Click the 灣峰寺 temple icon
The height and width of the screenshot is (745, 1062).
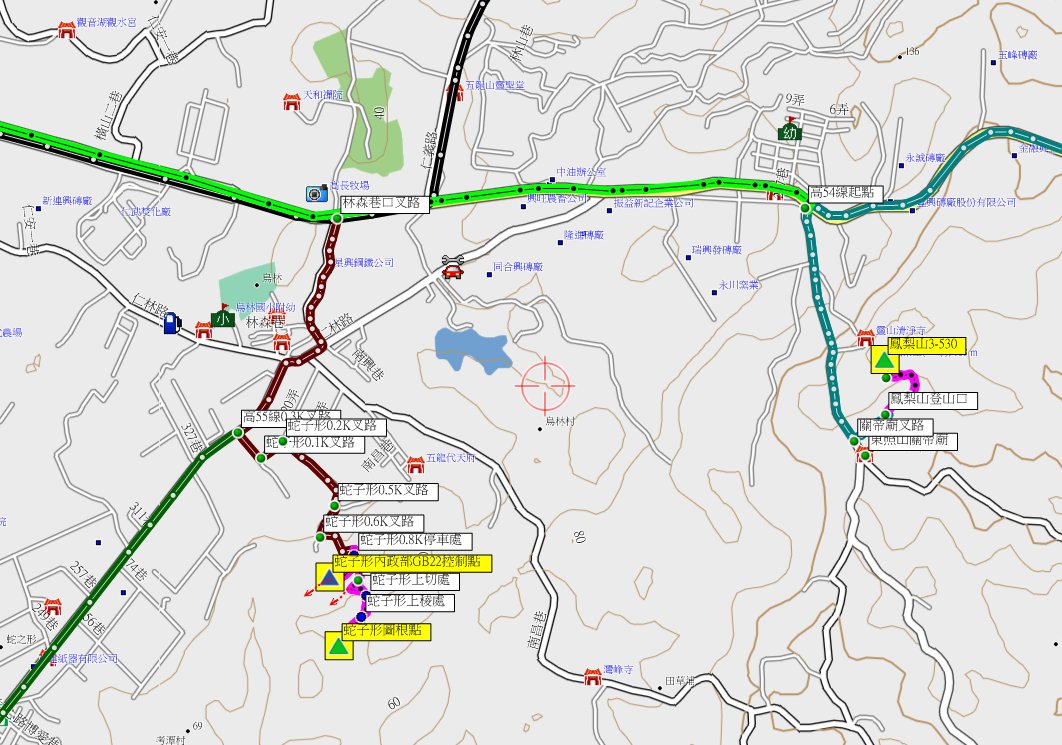point(592,678)
